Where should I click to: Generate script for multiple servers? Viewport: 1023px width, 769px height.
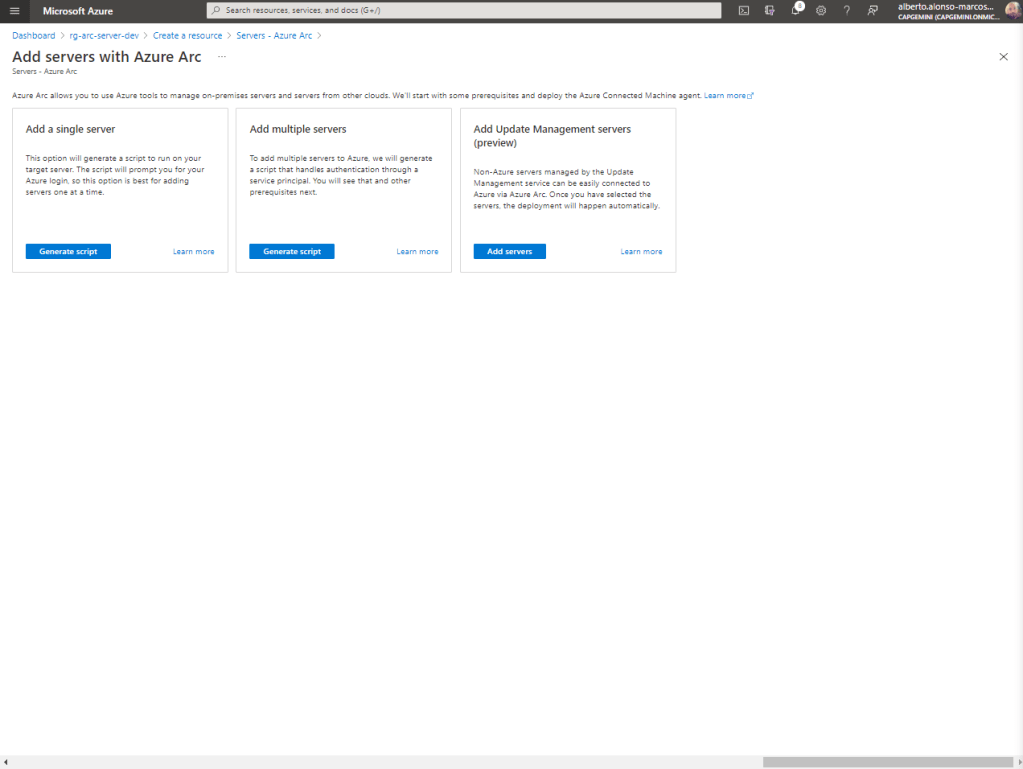[292, 251]
